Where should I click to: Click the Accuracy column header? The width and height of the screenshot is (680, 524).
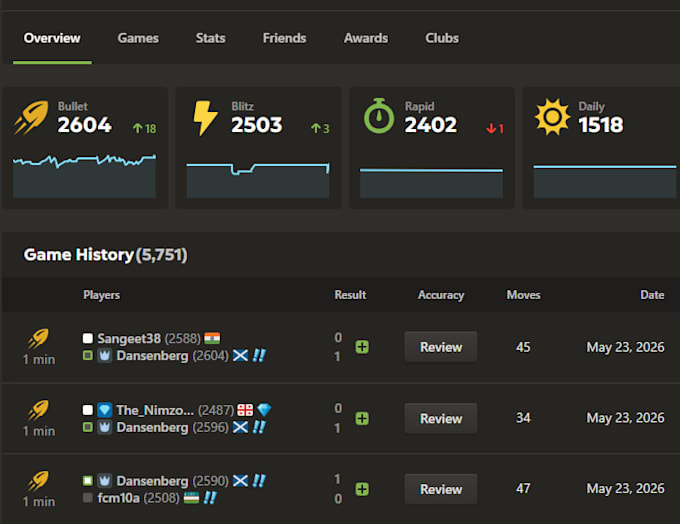click(441, 295)
